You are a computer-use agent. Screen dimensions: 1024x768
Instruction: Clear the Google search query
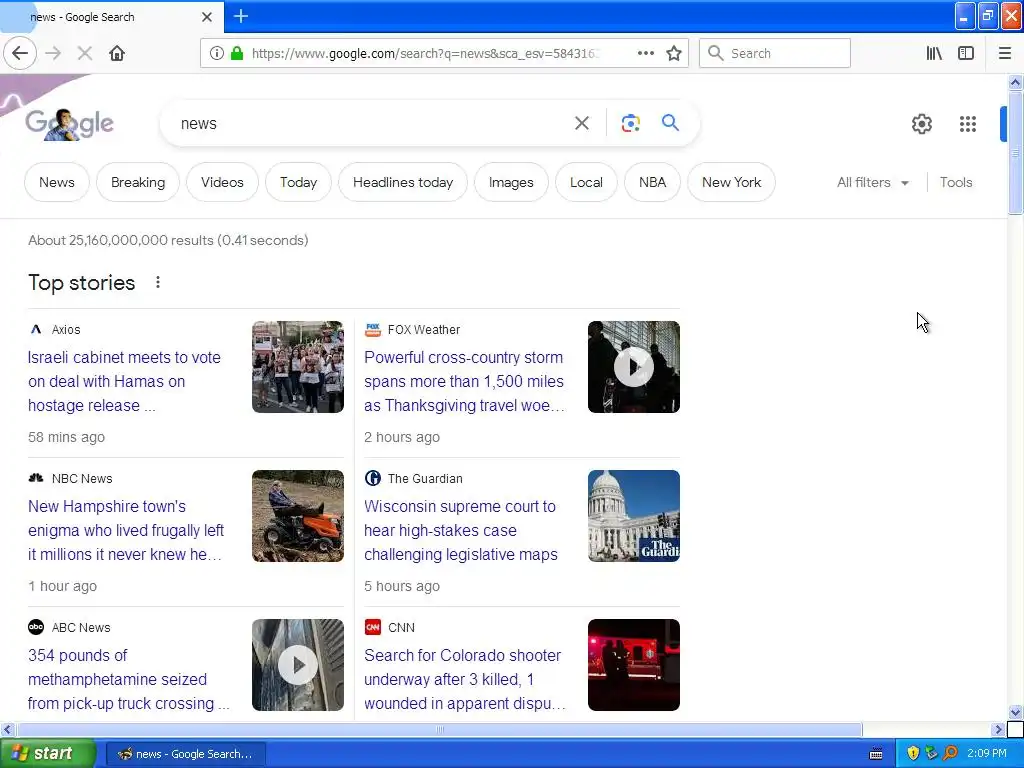(x=581, y=123)
